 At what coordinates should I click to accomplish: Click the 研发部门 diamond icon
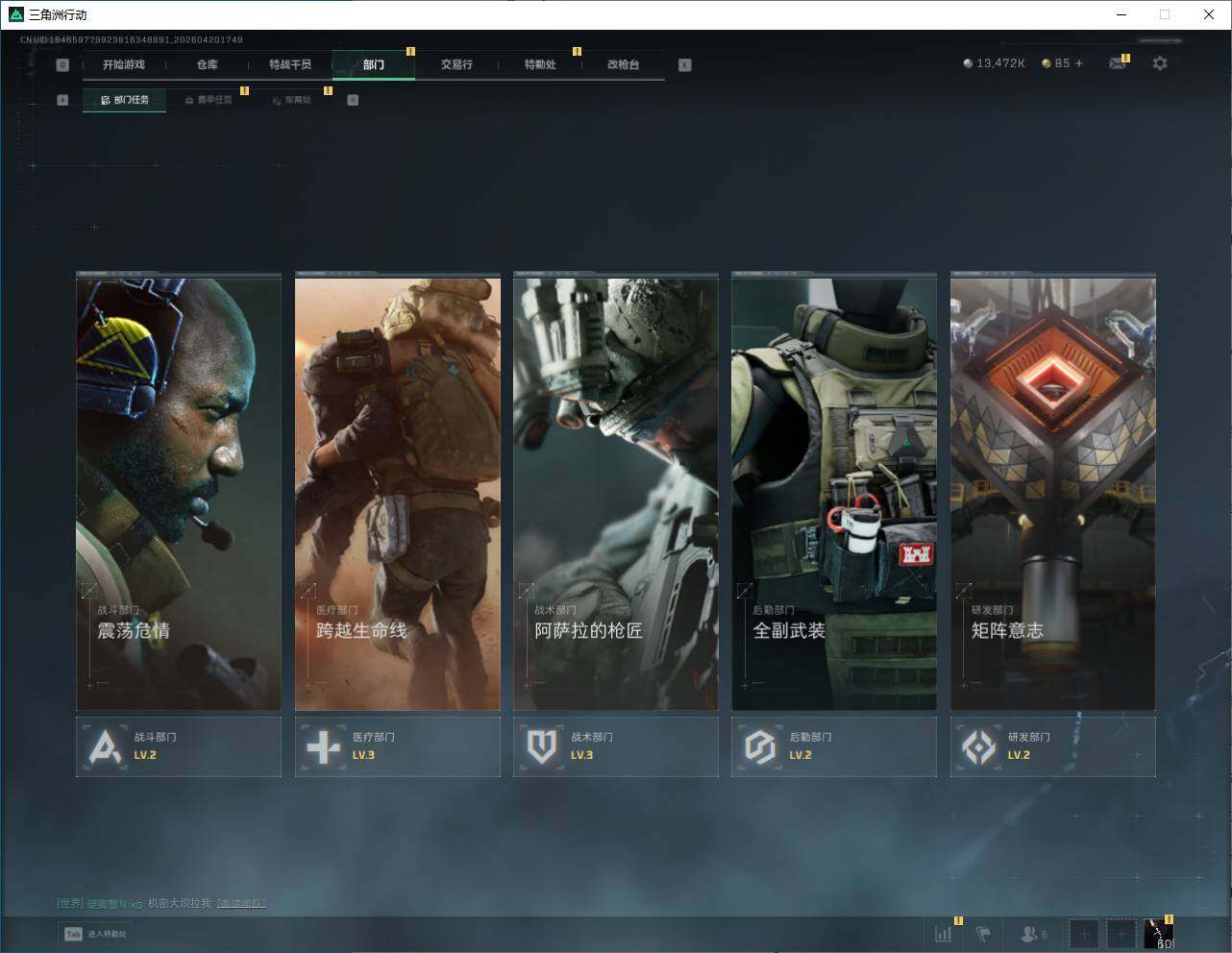[x=979, y=746]
